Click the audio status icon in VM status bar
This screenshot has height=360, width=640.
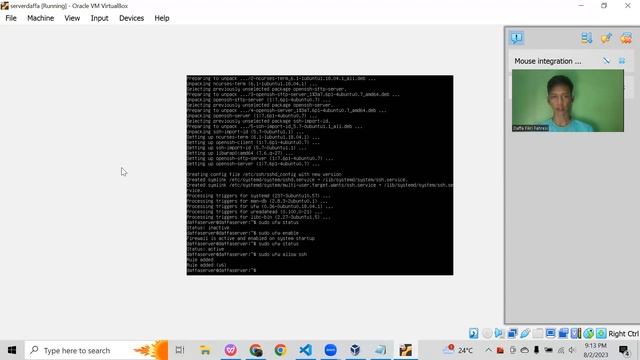(499, 333)
